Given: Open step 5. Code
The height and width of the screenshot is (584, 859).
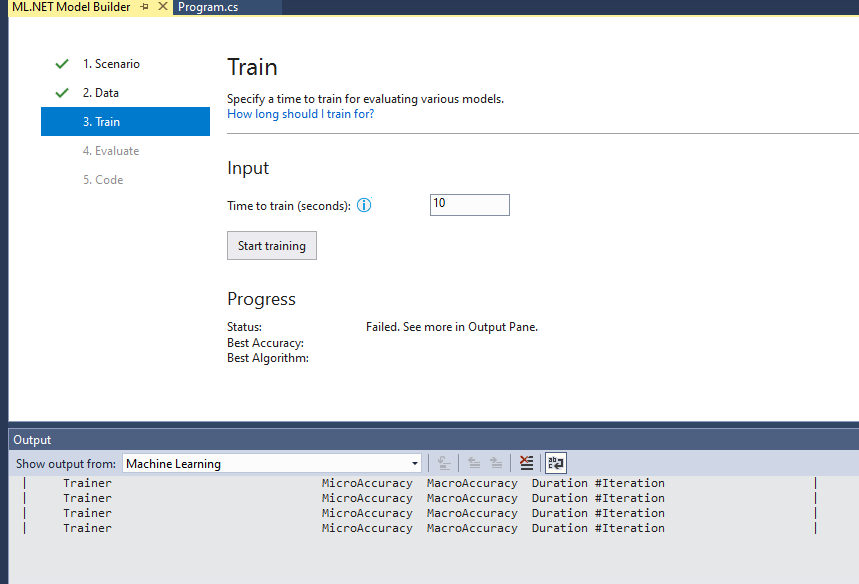Looking at the screenshot, I should (x=103, y=180).
